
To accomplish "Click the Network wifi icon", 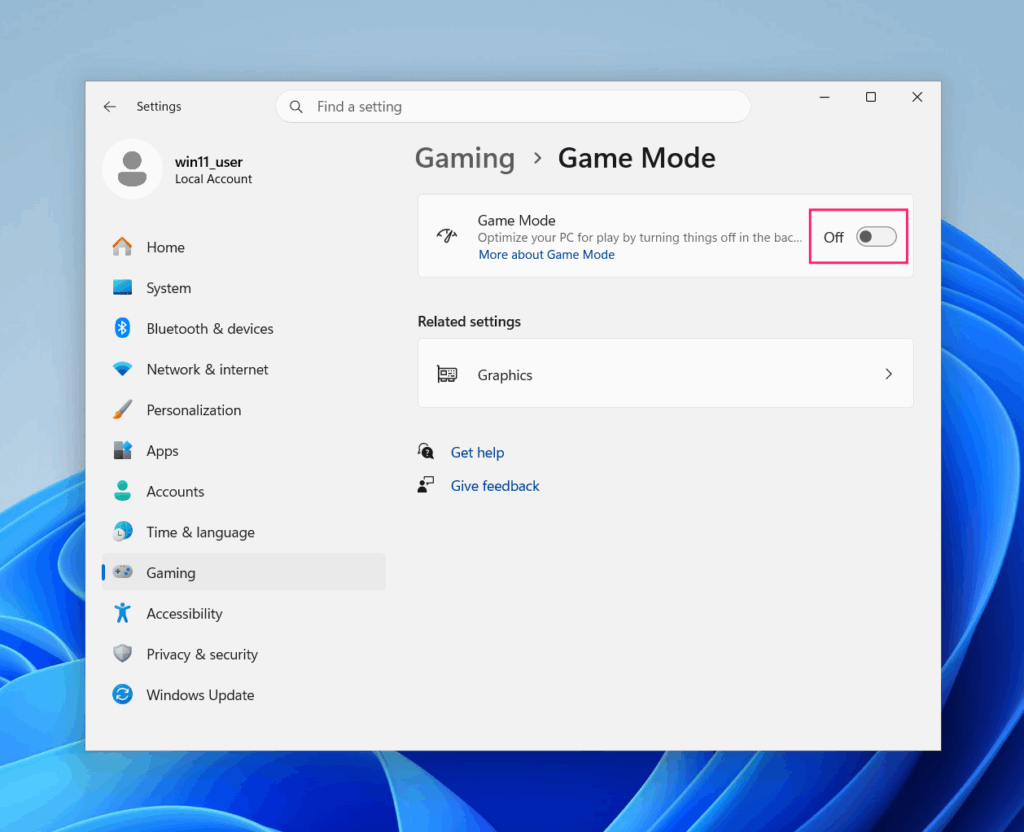I will (x=122, y=369).
